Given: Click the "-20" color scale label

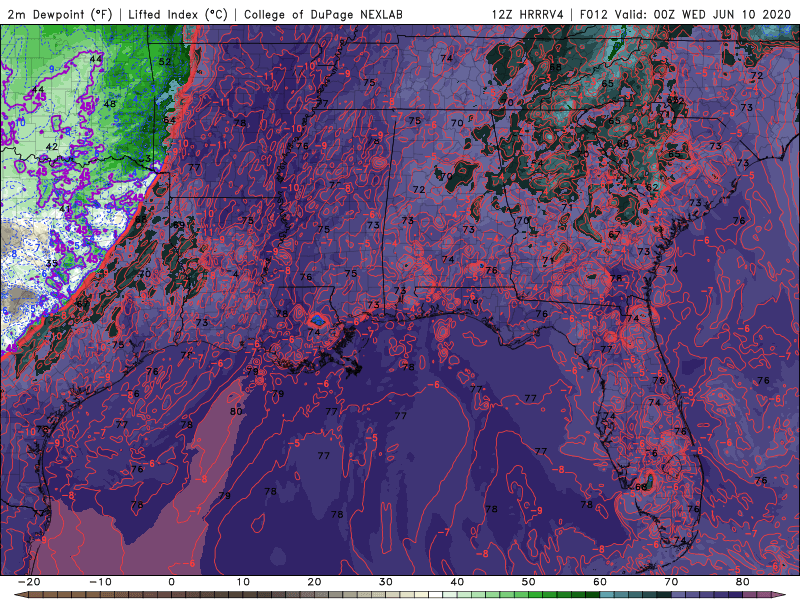Looking at the screenshot, I should [x=29, y=582].
